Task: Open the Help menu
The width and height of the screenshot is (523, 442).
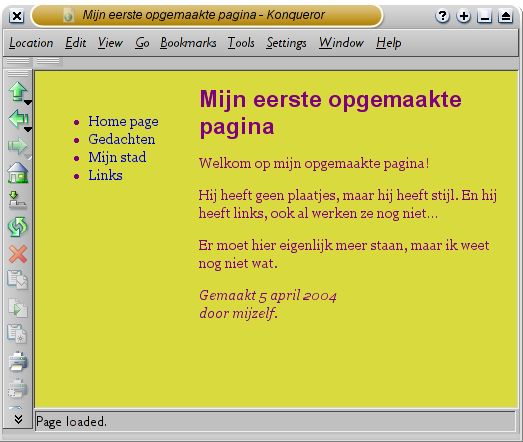Action: (389, 43)
